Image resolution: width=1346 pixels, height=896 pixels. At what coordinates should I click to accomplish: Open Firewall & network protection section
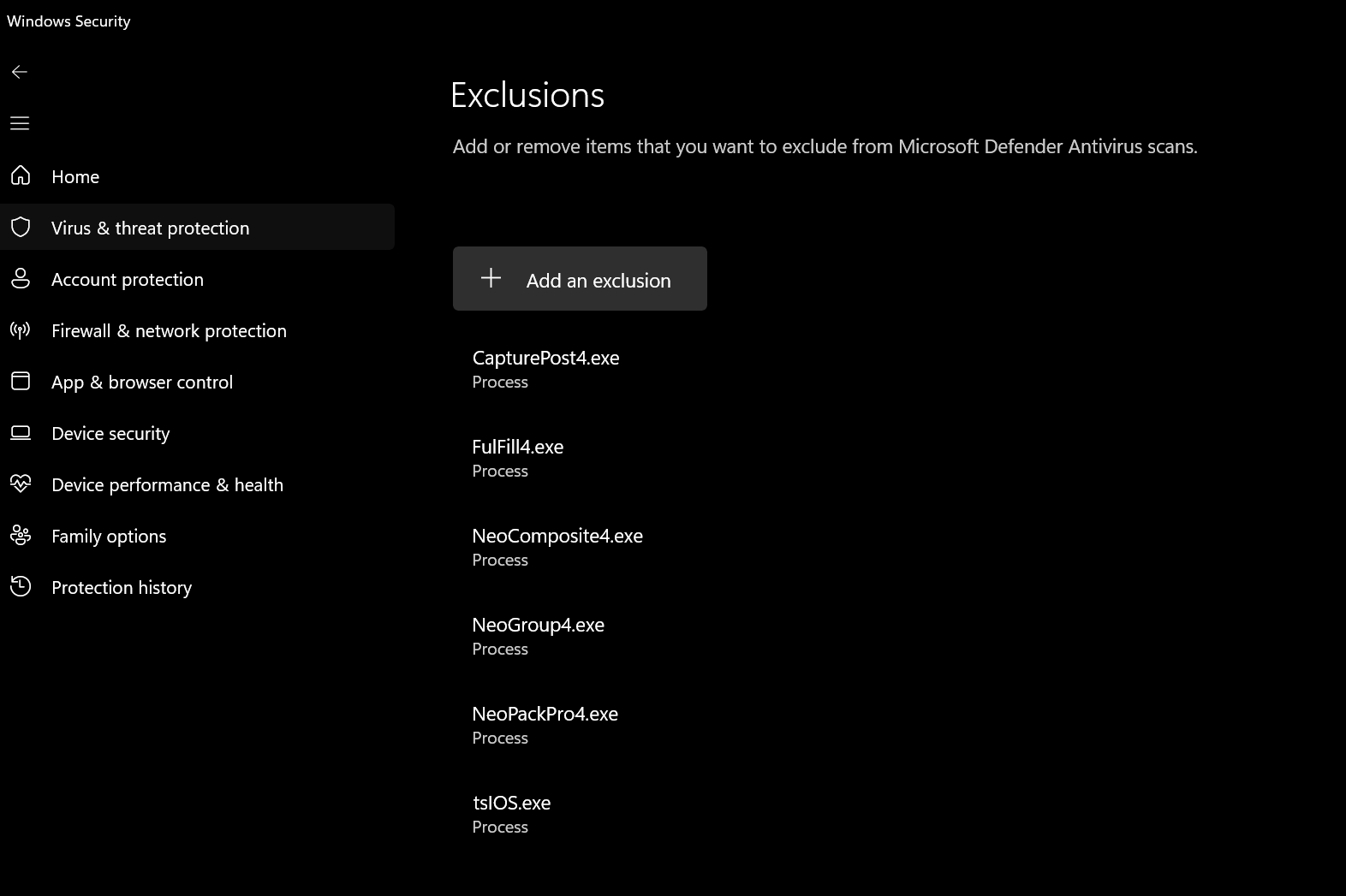(x=197, y=330)
